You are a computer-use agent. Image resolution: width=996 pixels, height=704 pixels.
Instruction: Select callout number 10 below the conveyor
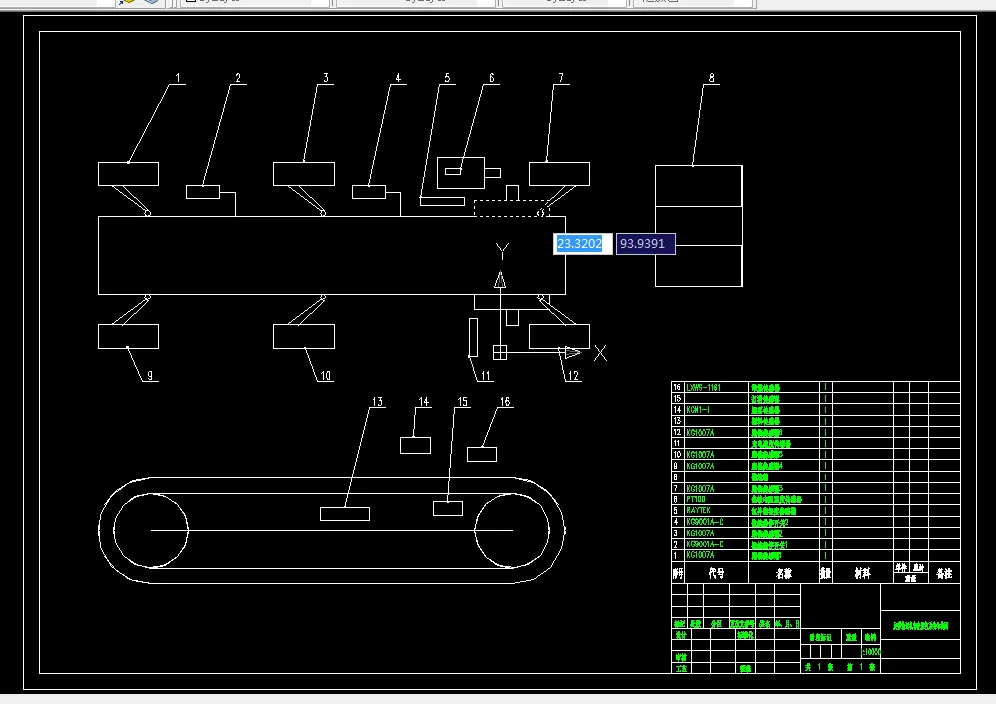(x=325, y=376)
